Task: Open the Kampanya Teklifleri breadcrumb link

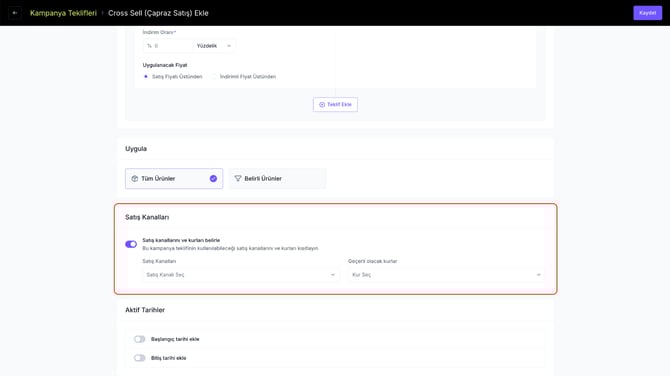Action: coord(63,13)
